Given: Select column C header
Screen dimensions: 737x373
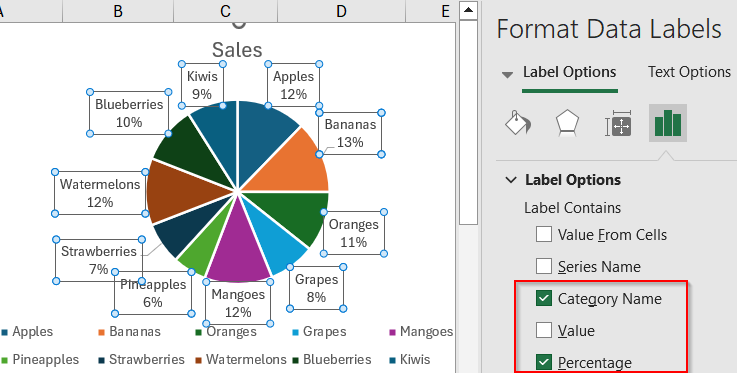Looking at the screenshot, I should (226, 11).
